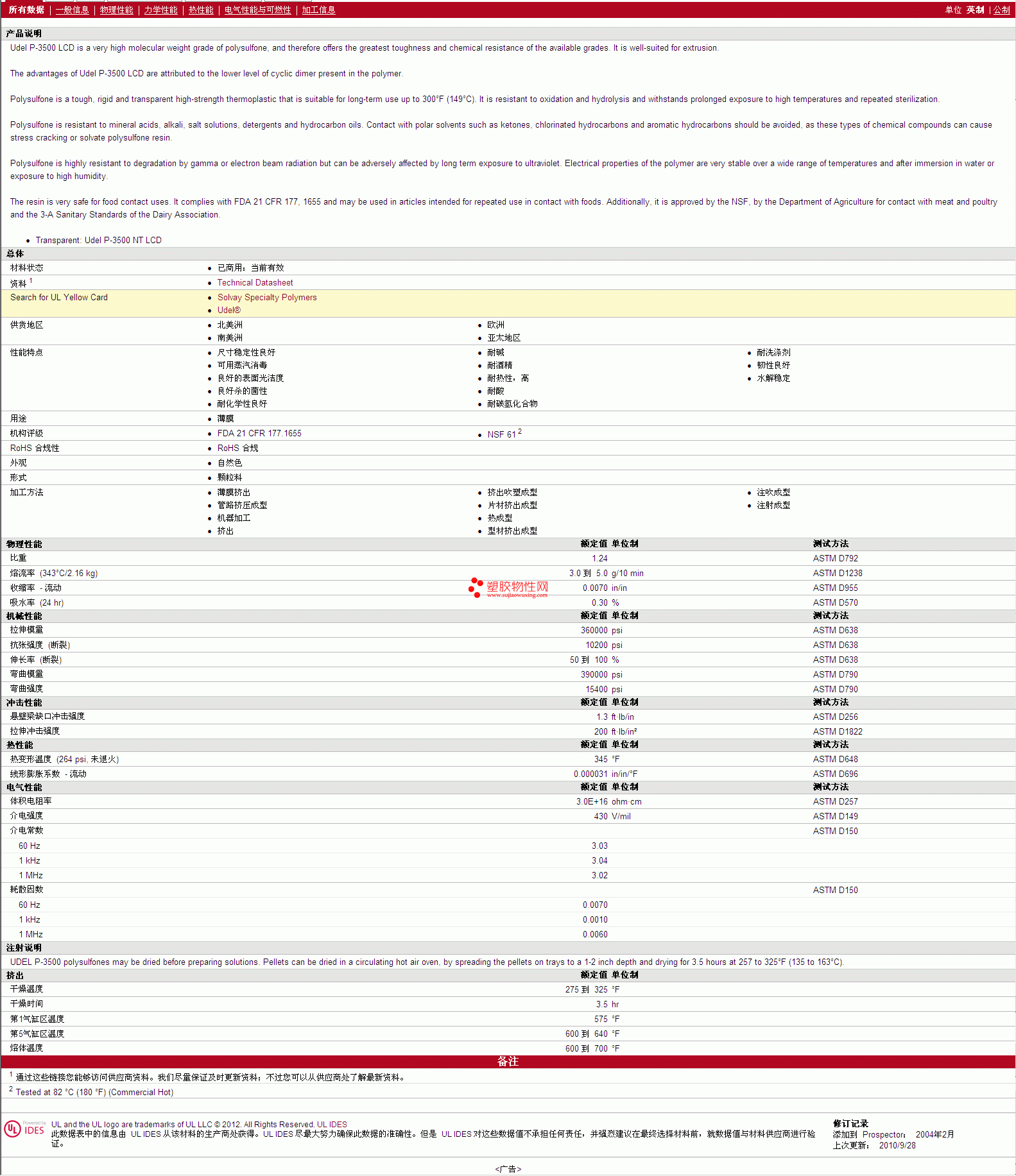This screenshot has height=1176, width=1016.
Task: Click the 介电强度 value 430 V/mil
Action: tap(612, 817)
